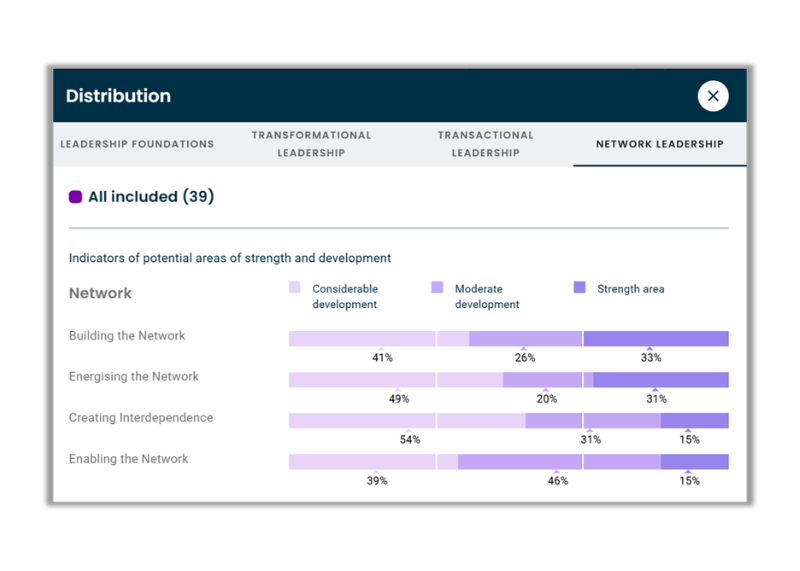Click the 49% segment of Energising the Network
The height and width of the screenshot is (571, 800).
tap(395, 380)
